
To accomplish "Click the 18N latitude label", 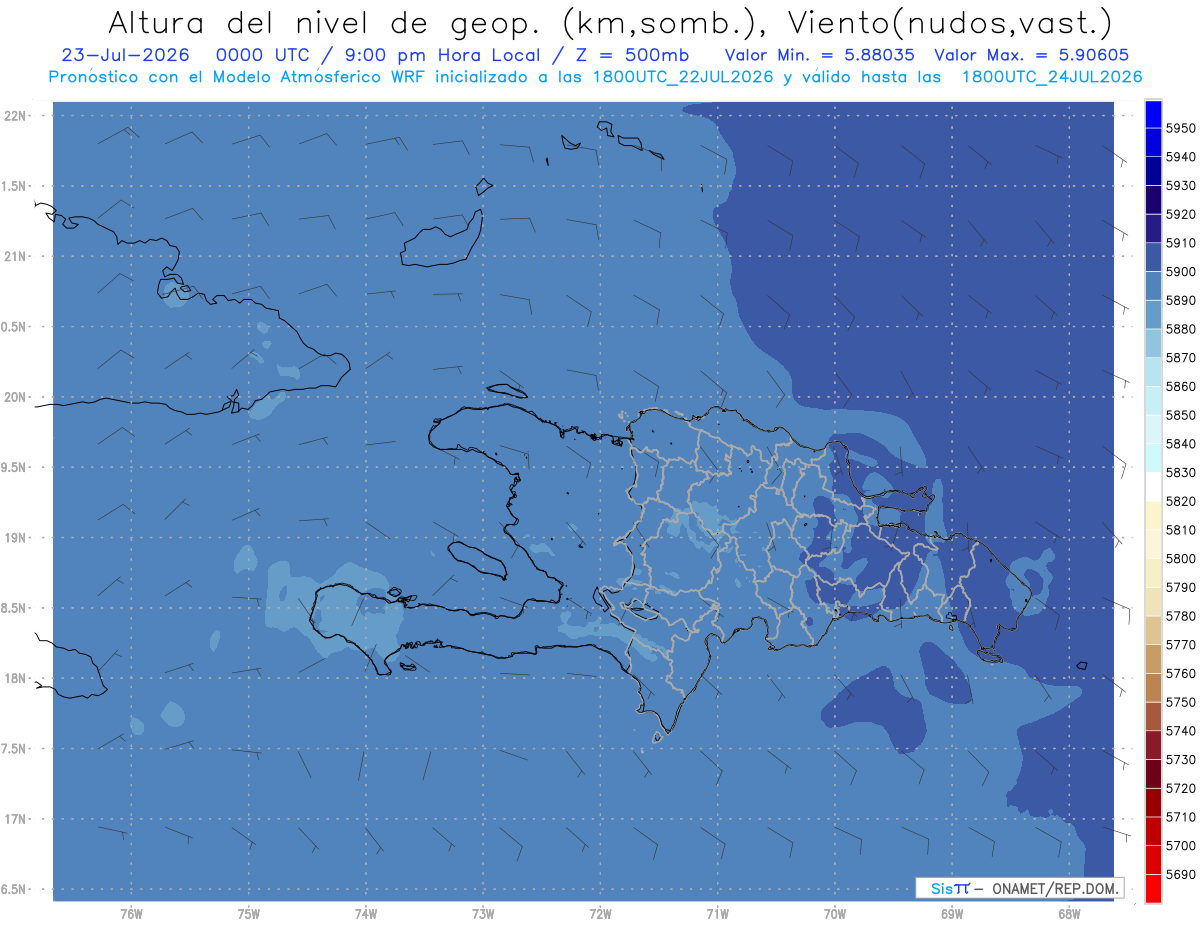I will pyautogui.click(x=16, y=679).
